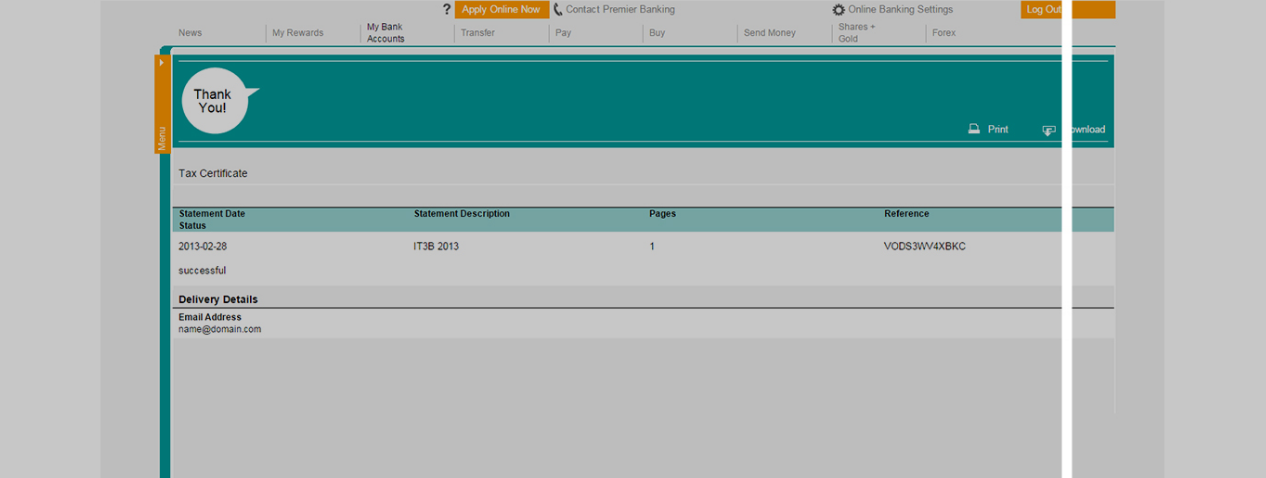Click the Statement Description column header
The width and height of the screenshot is (1266, 478).
pyautogui.click(x=462, y=214)
